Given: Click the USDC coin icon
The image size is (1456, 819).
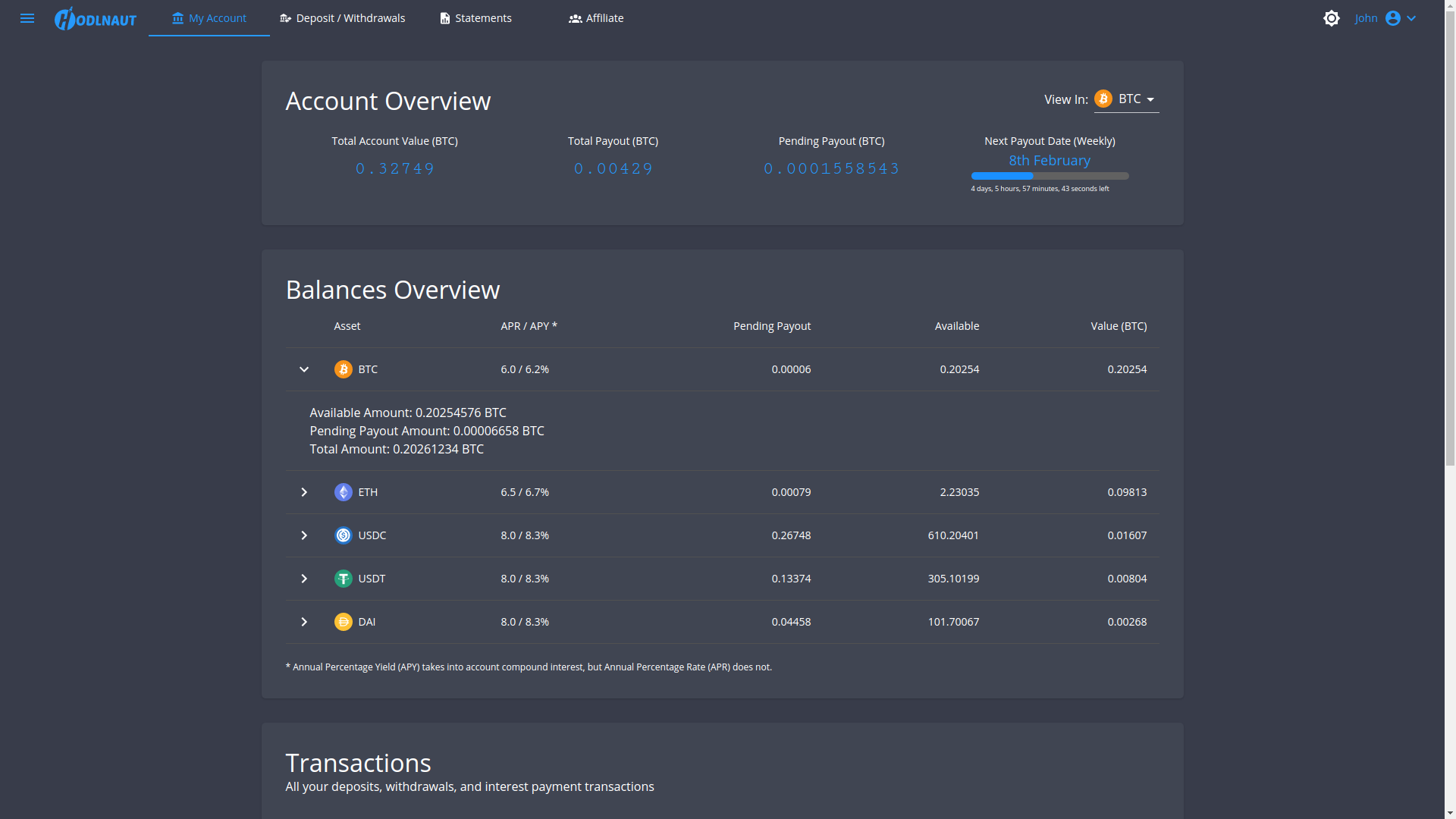Looking at the screenshot, I should coord(343,535).
